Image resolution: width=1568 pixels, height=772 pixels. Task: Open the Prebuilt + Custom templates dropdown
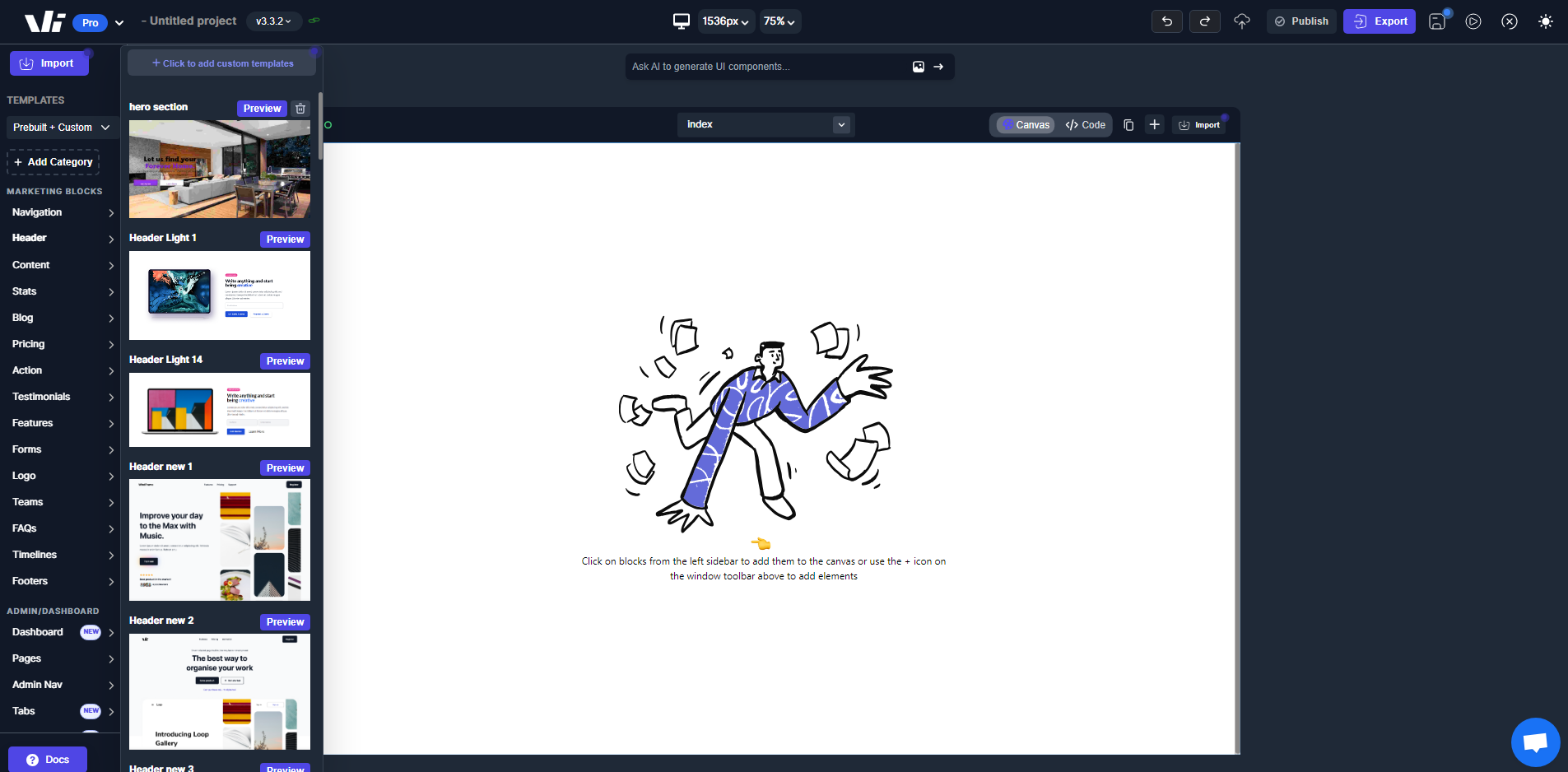pos(61,128)
